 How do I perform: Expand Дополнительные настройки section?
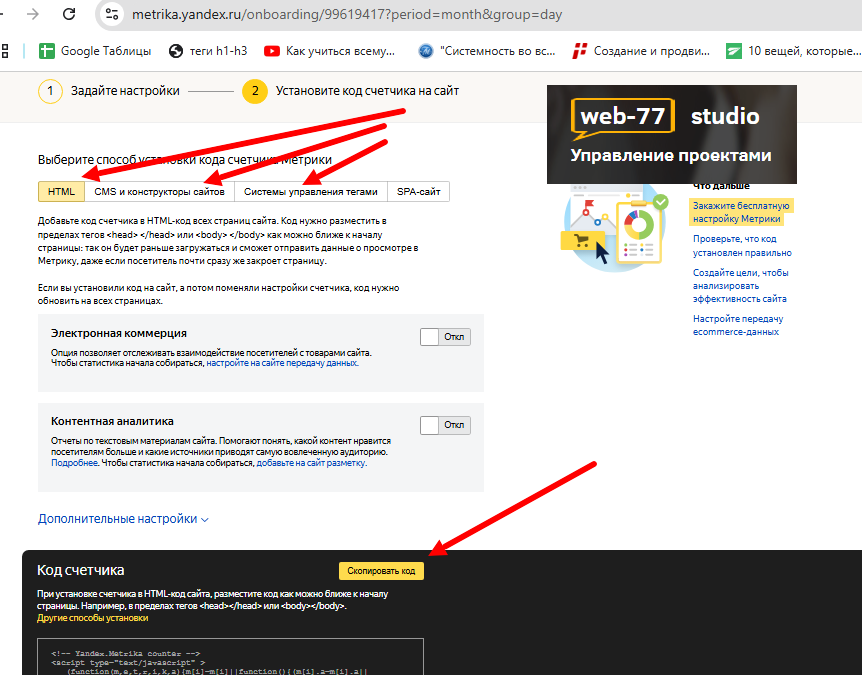123,519
